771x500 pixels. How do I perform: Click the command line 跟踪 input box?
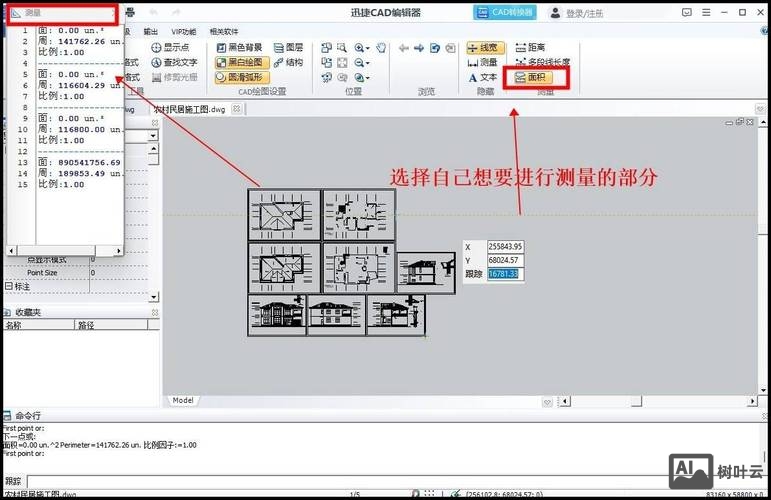(x=396, y=481)
